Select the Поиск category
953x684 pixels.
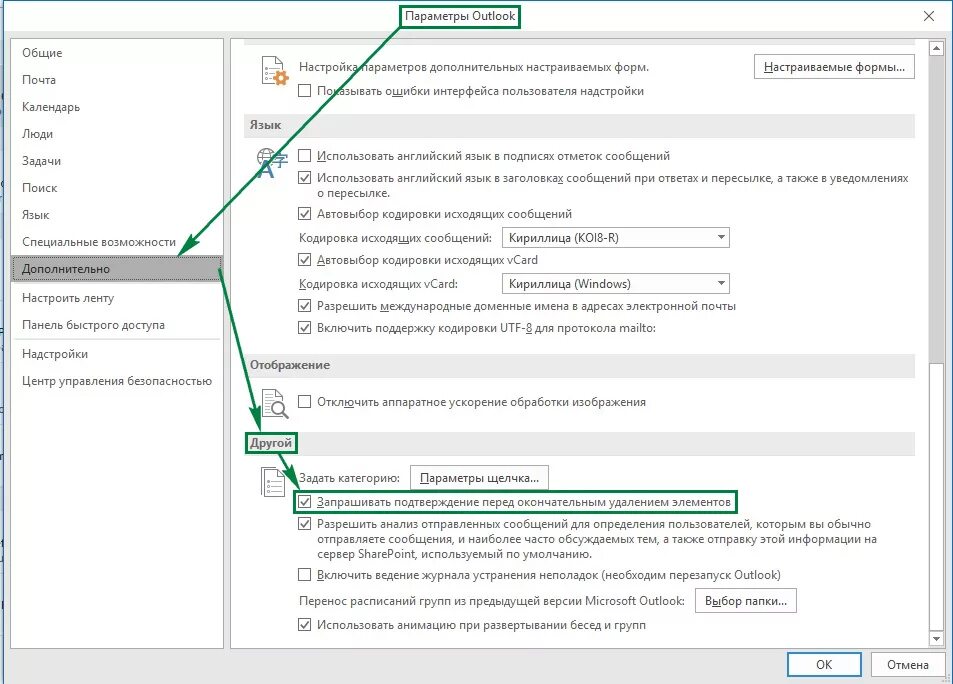(117, 188)
